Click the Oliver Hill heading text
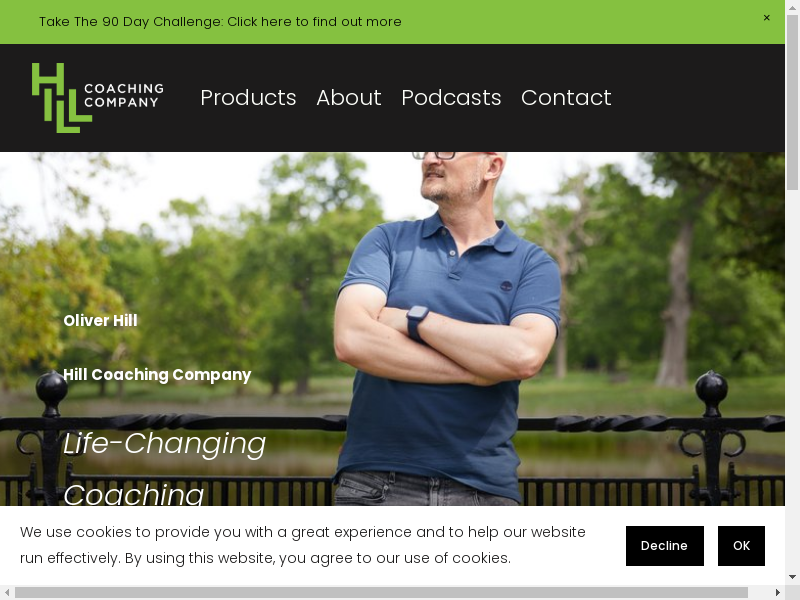The image size is (800, 600). tap(100, 320)
